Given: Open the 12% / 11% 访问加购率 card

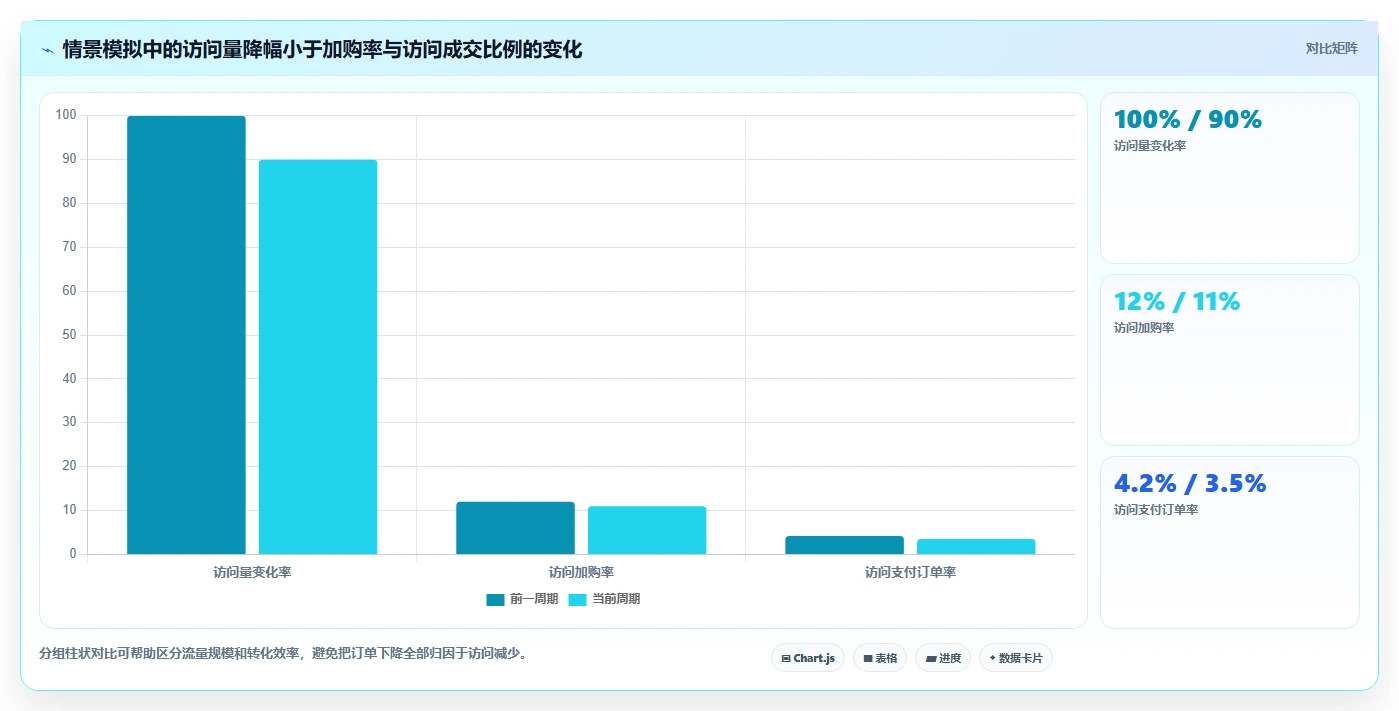Looking at the screenshot, I should (1229, 360).
